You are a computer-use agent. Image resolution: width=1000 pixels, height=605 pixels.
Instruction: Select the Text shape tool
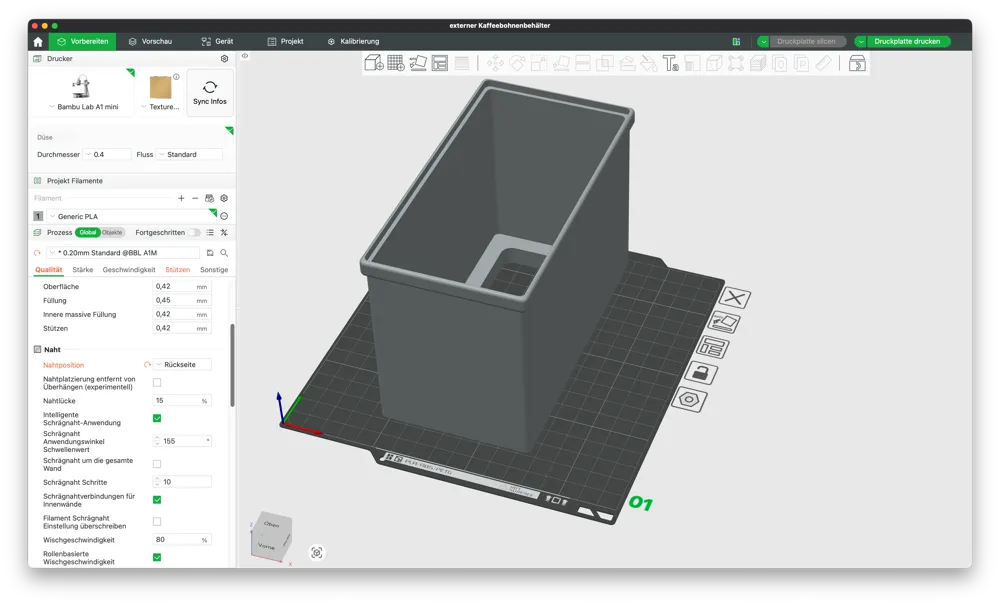tap(670, 63)
